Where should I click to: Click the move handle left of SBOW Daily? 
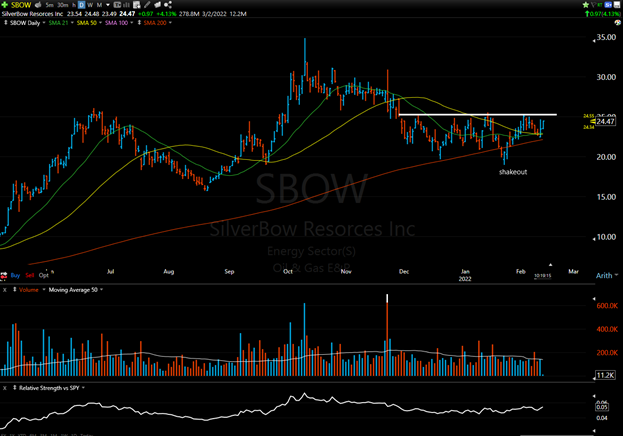[6, 23]
